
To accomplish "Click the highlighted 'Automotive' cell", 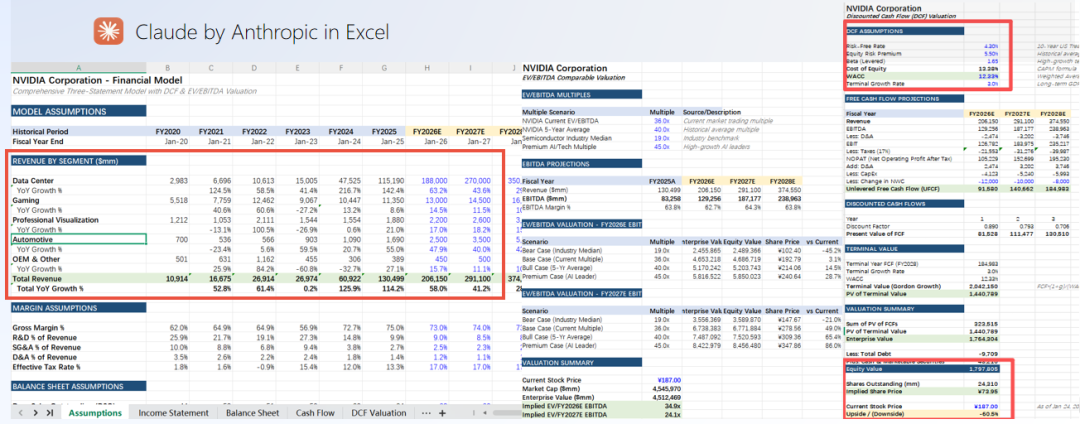I will tap(79, 239).
